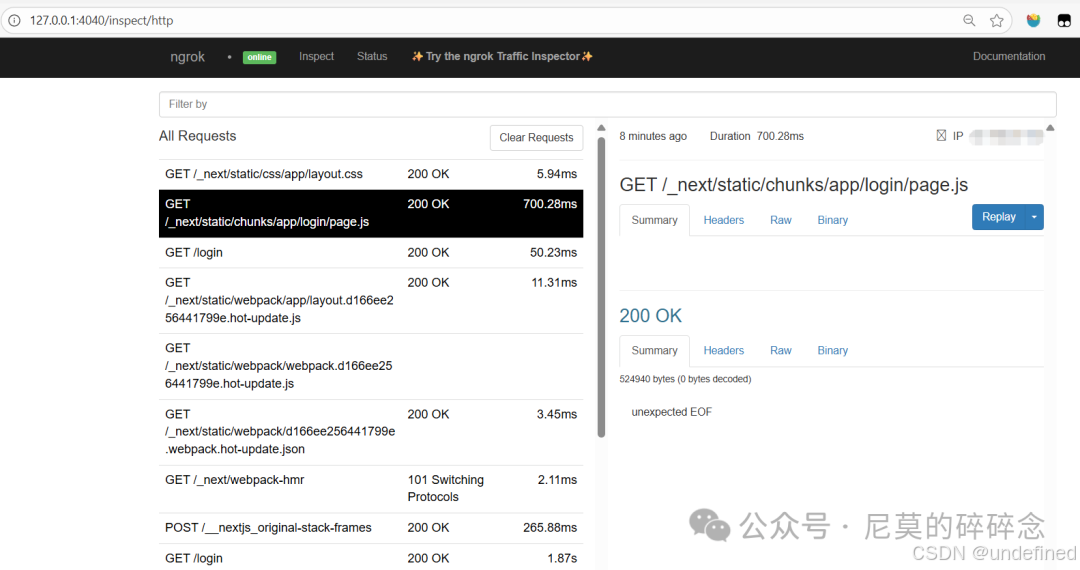Click the address bar URL 127.0.0.1:4040/inspect/http

click(101, 21)
